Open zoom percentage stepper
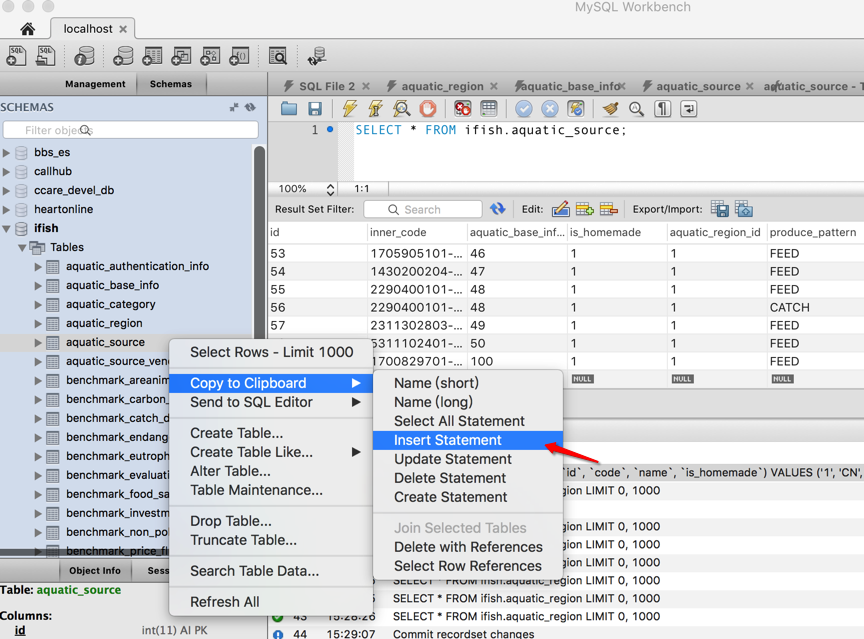 [x=330, y=189]
